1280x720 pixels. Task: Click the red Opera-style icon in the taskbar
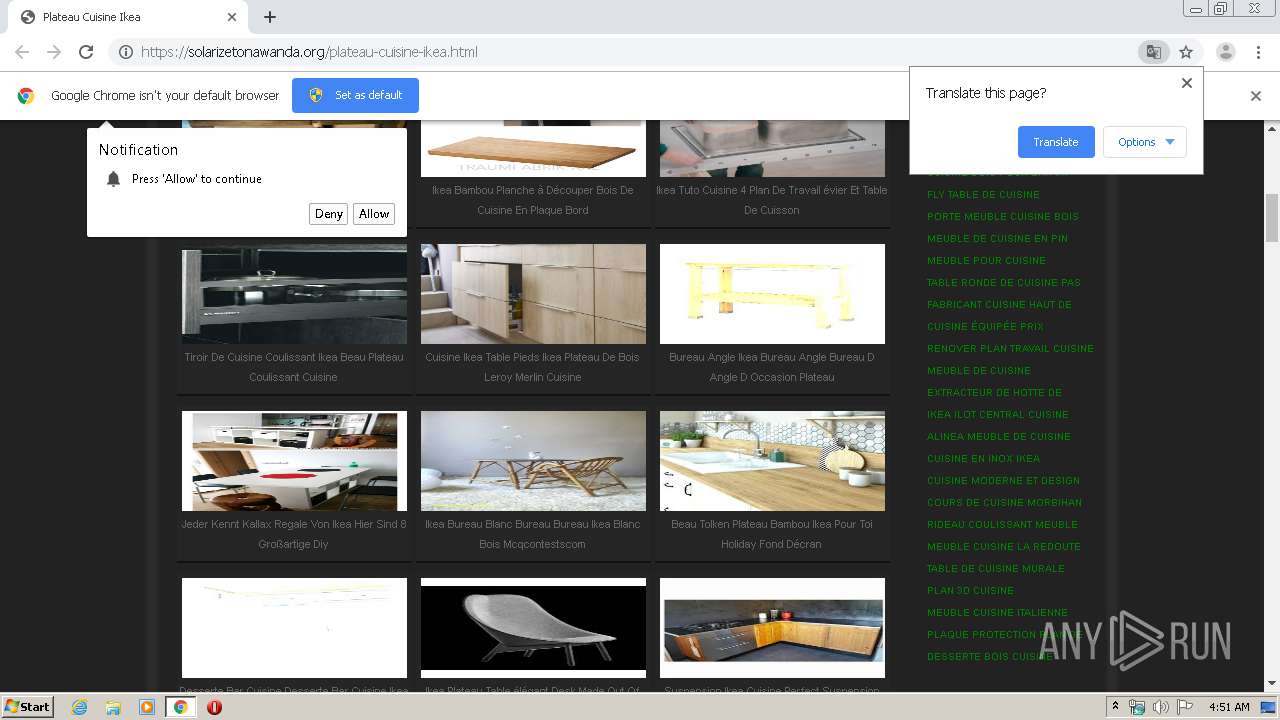(214, 707)
